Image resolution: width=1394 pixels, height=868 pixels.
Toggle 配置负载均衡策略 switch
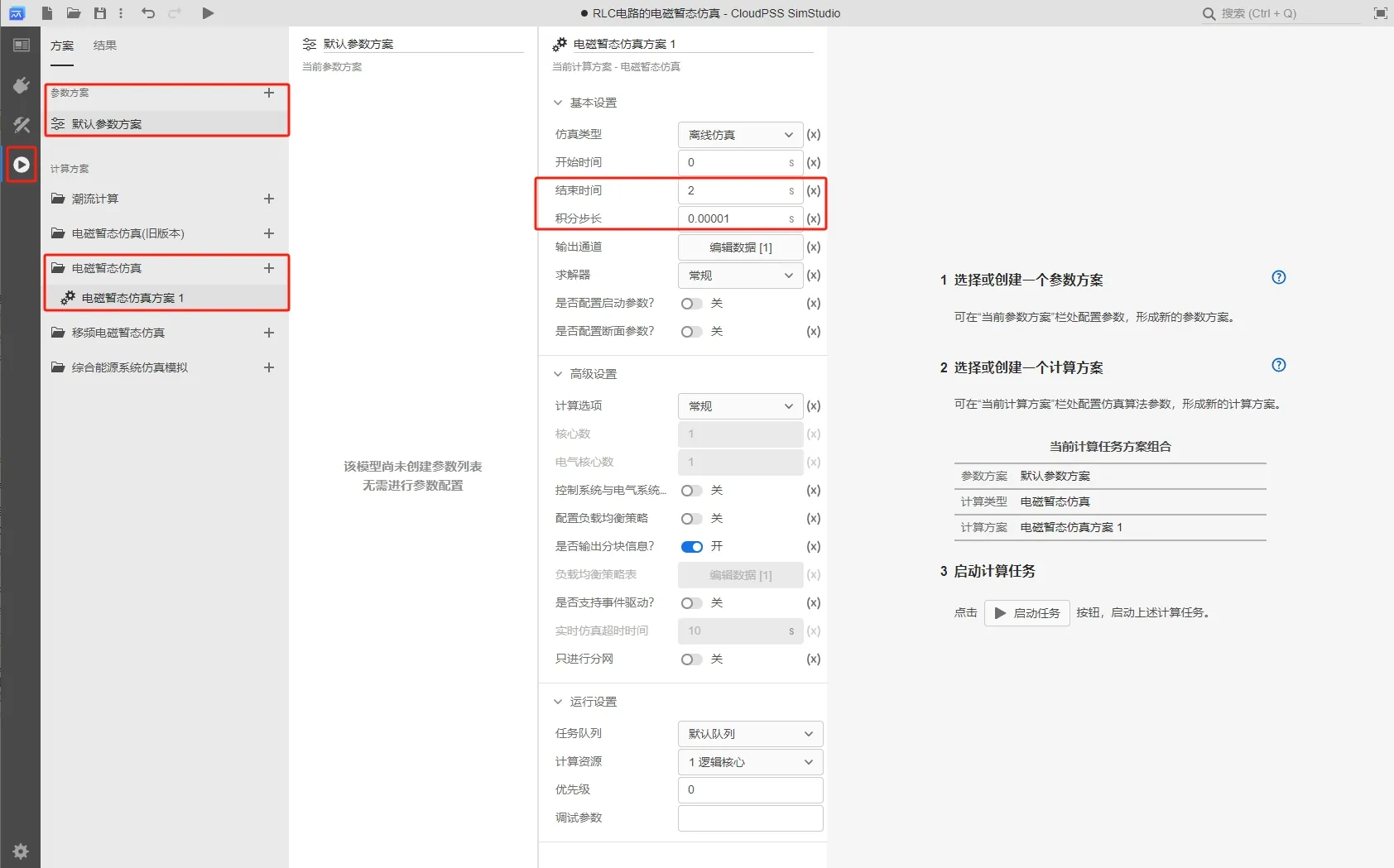(691, 519)
